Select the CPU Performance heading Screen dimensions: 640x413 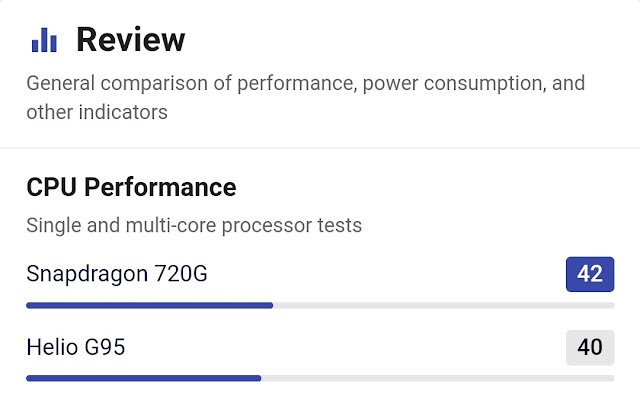(x=131, y=187)
